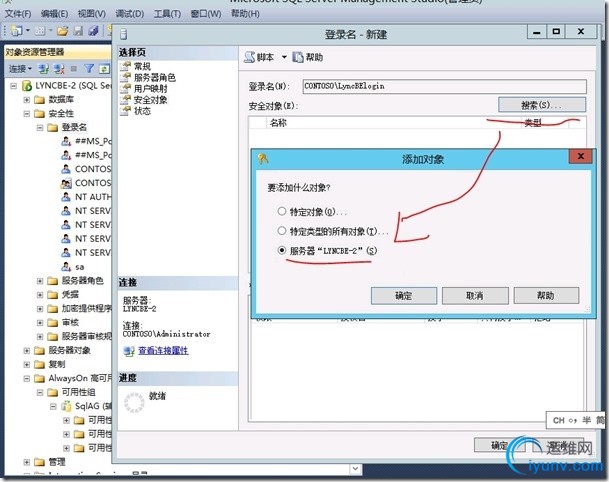
Task: Click the 名称 column header
Action: coord(278,123)
